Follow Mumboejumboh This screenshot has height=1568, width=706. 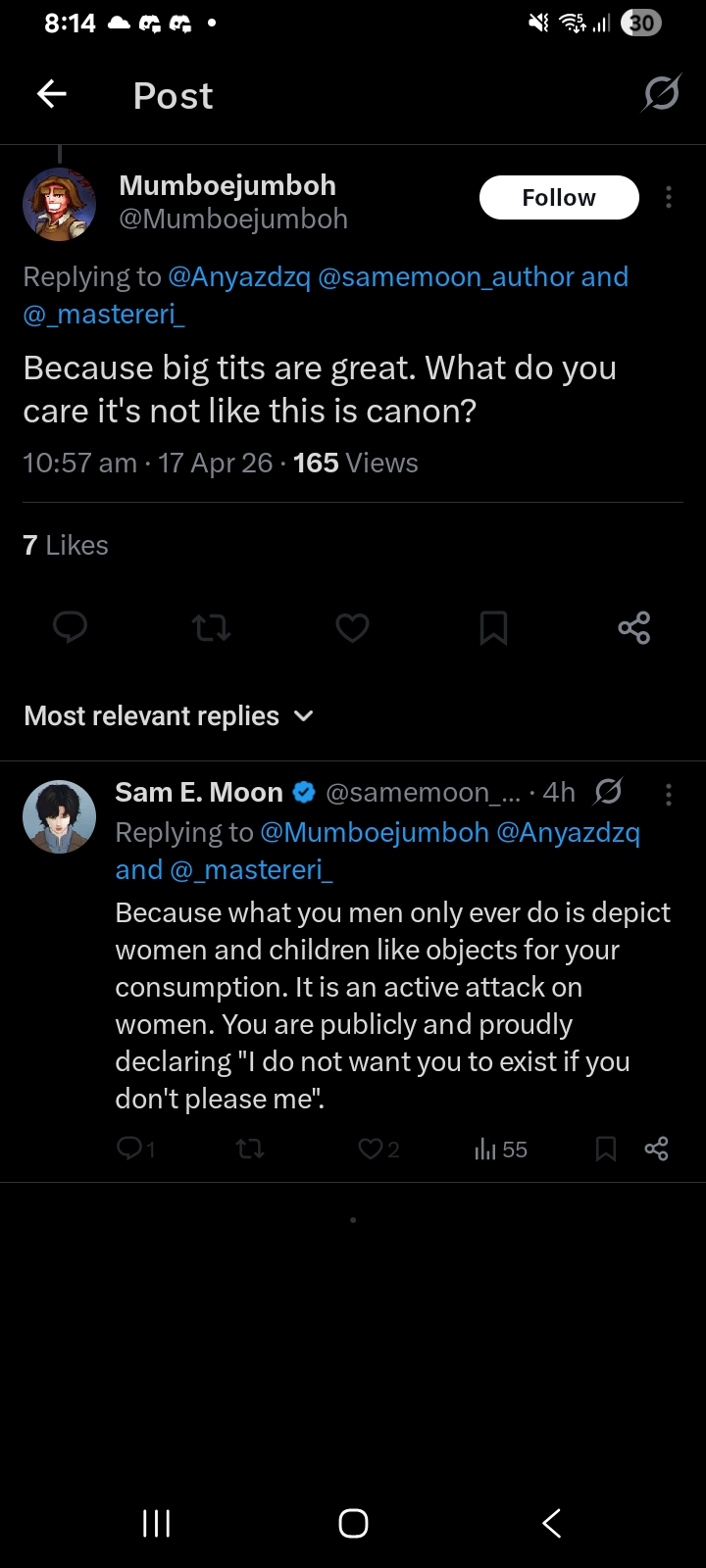[x=559, y=198]
